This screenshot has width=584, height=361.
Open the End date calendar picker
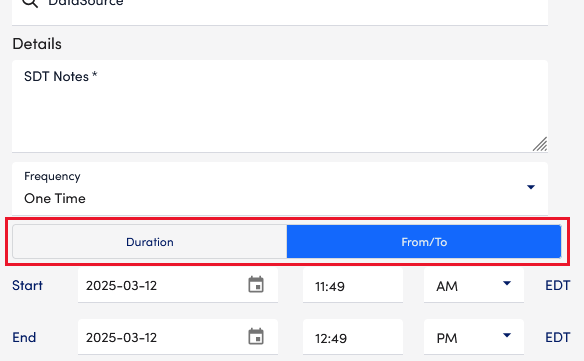[x=256, y=337]
